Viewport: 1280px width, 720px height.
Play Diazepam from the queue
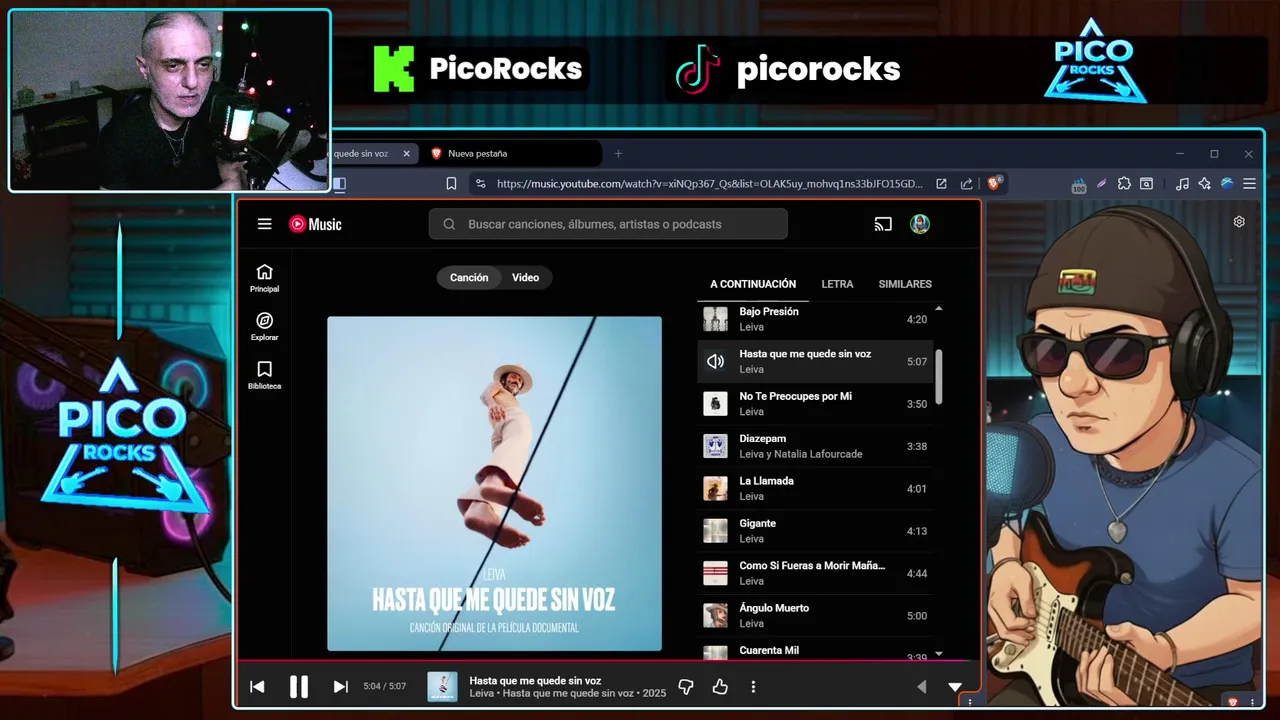815,446
